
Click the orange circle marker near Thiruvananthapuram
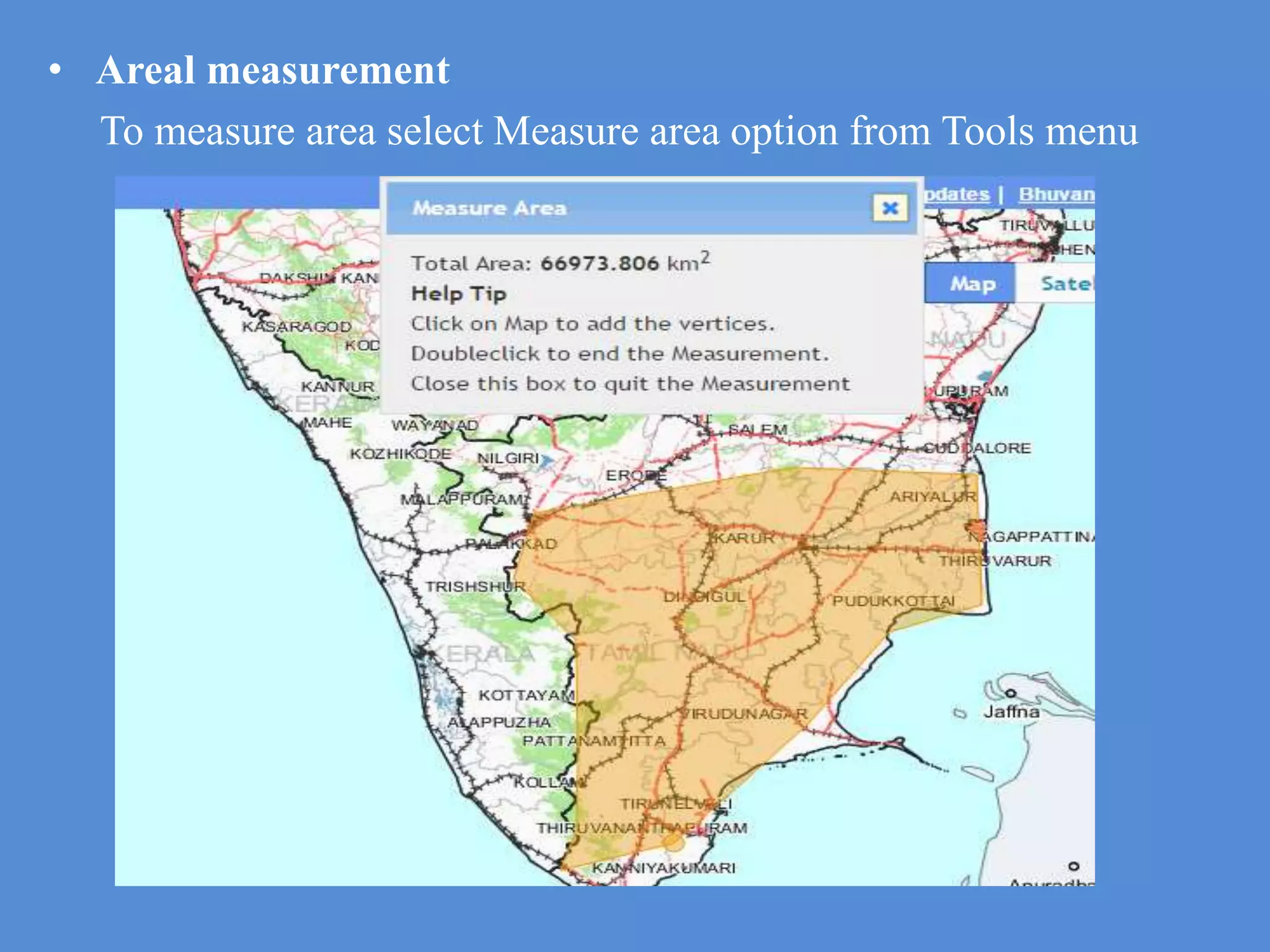pos(672,842)
